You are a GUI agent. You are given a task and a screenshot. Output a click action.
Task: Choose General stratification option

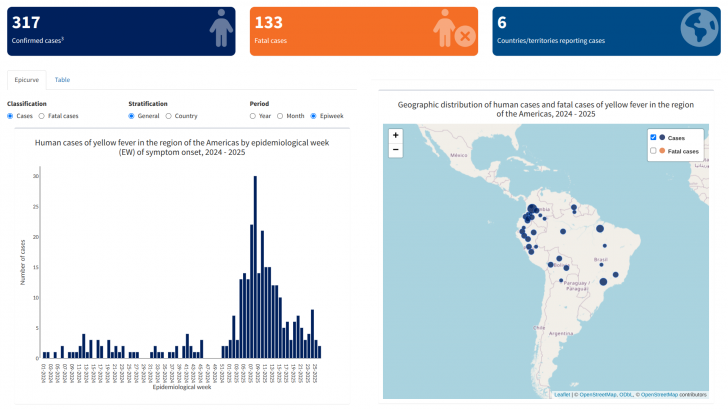[132, 116]
